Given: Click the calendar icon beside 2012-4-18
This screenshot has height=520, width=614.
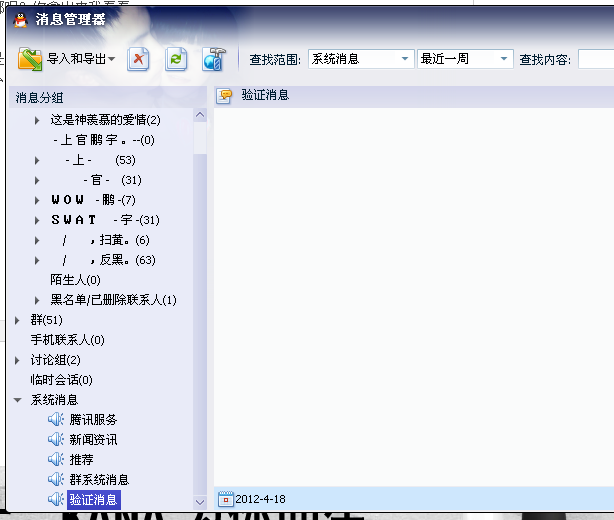Looking at the screenshot, I should pyautogui.click(x=225, y=499).
